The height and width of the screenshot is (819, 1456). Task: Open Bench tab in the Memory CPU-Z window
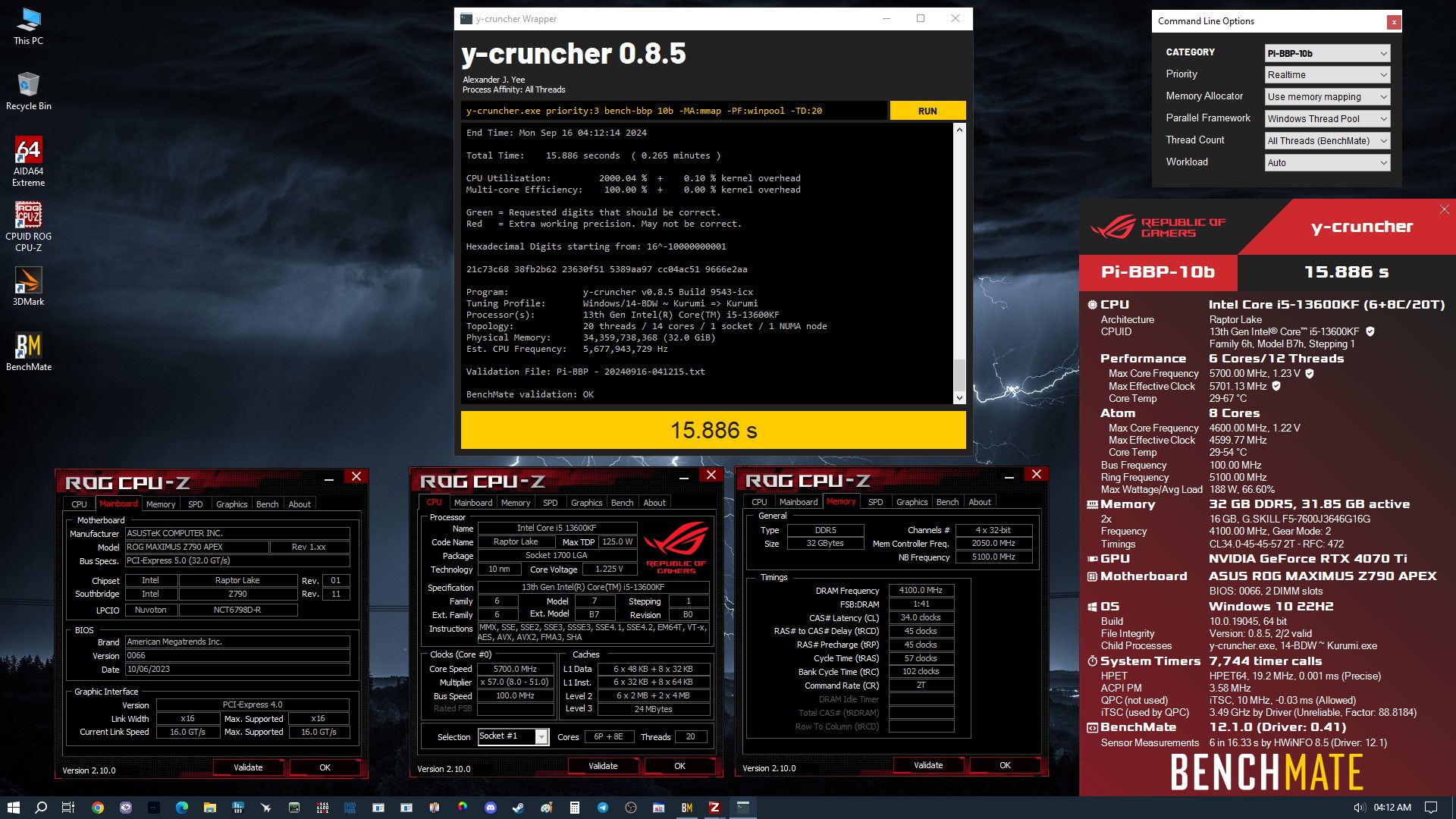pos(948,502)
